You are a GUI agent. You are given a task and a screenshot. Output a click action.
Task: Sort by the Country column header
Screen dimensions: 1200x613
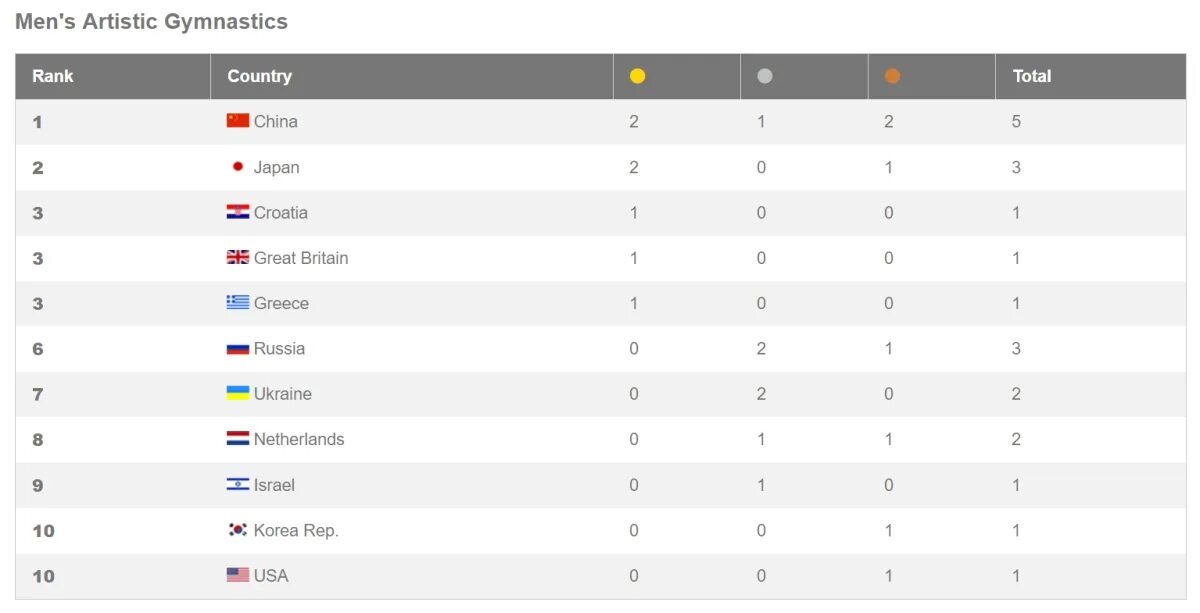(x=259, y=76)
